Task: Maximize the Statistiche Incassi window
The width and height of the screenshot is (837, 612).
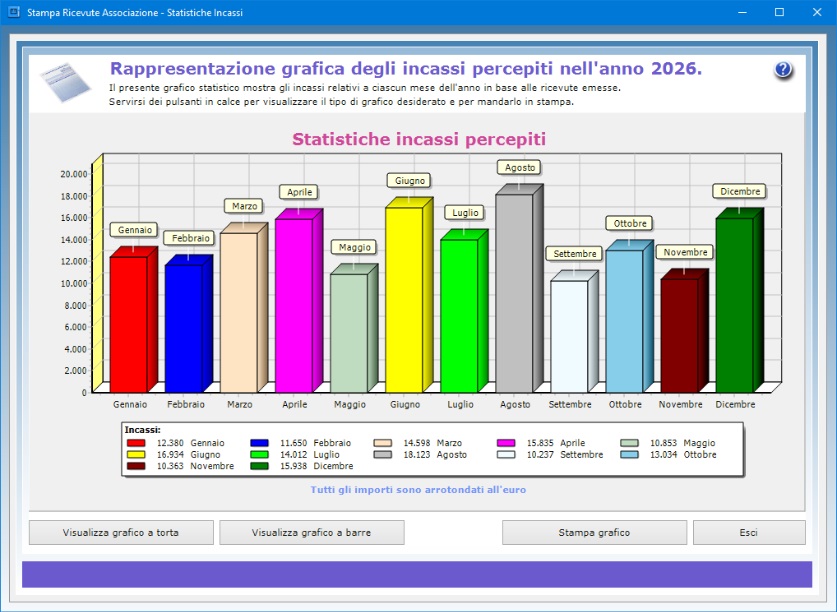Action: coord(779,12)
